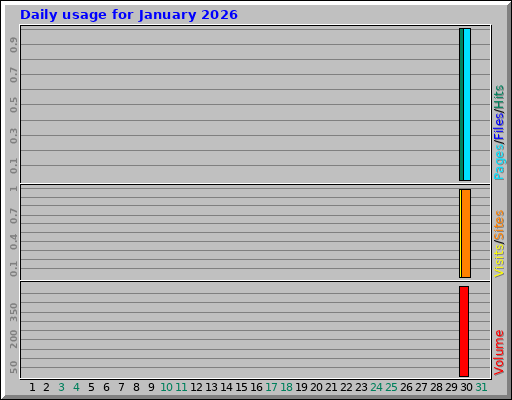This screenshot has height=400, width=512.
Task: Click the 0.4 value on the Visits axis
Action: [x=14, y=242]
